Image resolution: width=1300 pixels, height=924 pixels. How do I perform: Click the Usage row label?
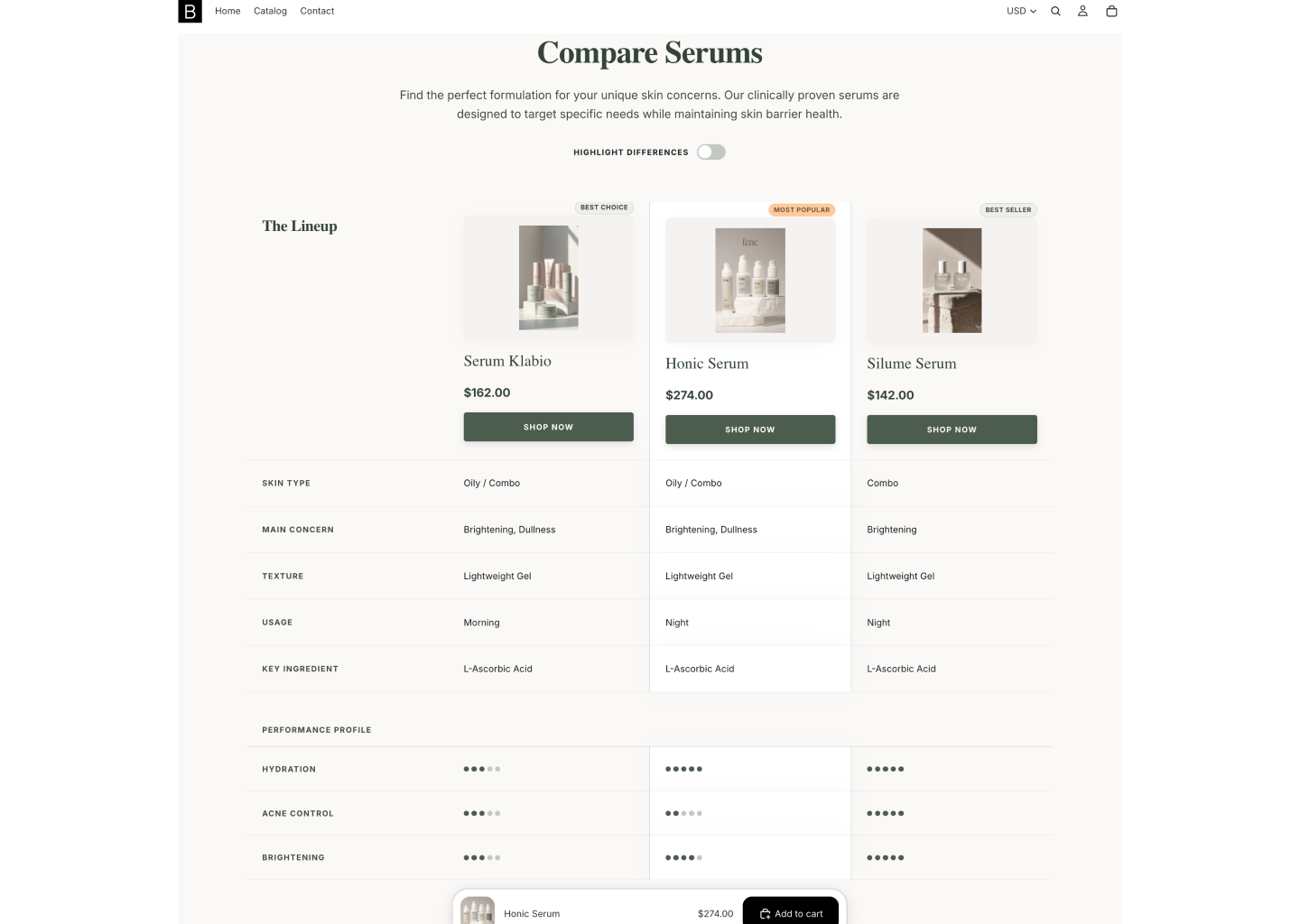coord(277,623)
